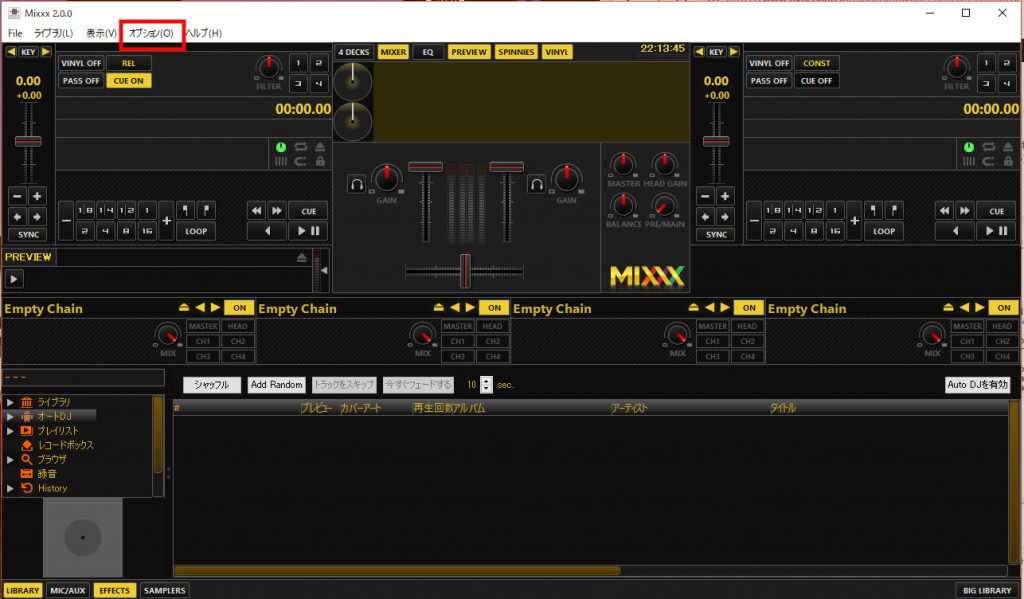The height and width of the screenshot is (599, 1024).
Task: Activate left deck LOOP button
Action: (196, 231)
